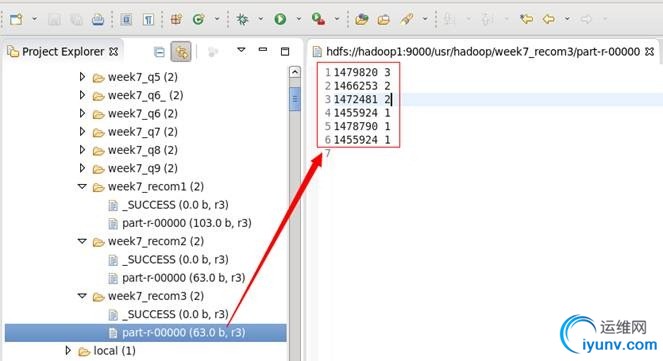Image resolution: width=663 pixels, height=361 pixels.
Task: Click the Project Explorer vertical scrollbar thumb
Action: point(295,99)
